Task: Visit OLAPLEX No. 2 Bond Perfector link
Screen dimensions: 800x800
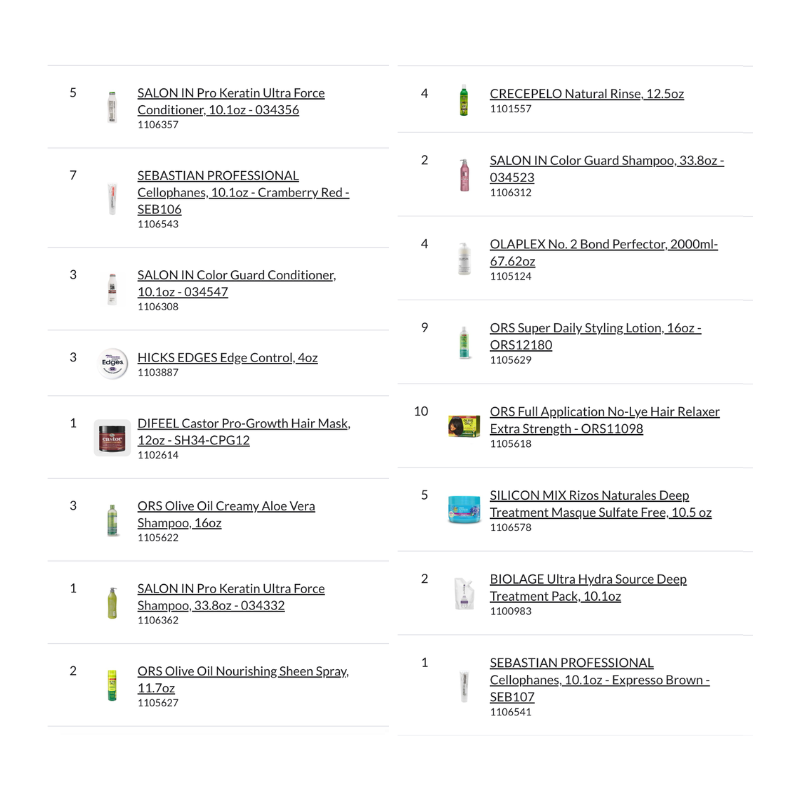Action: 604,253
